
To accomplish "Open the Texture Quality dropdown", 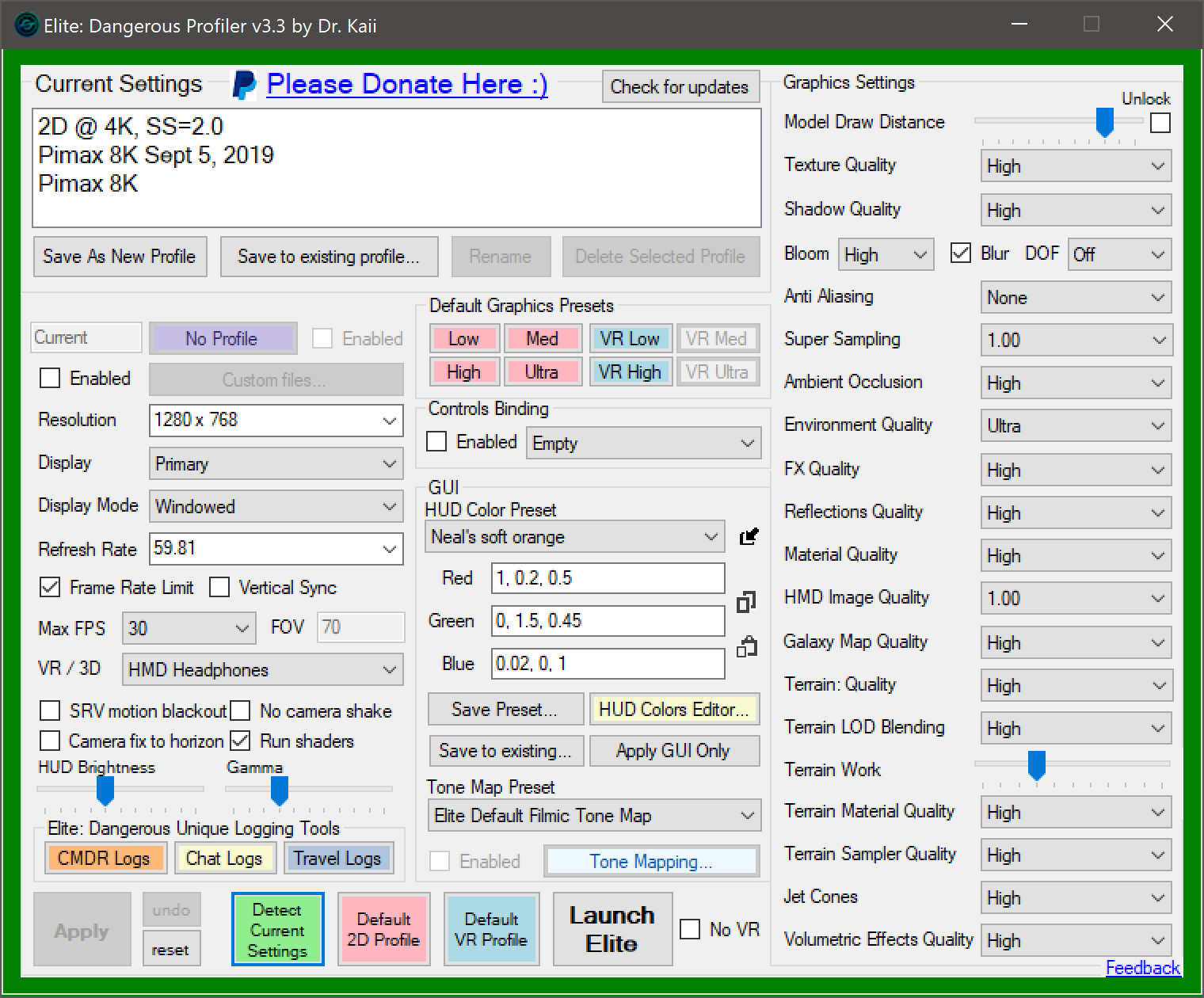I will click(1076, 166).
